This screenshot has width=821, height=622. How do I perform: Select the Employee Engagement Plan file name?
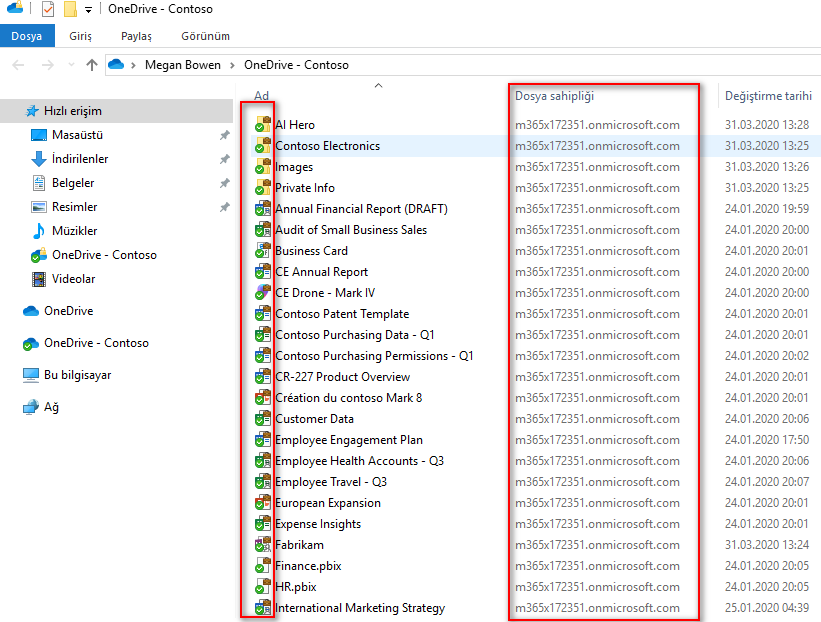click(349, 440)
